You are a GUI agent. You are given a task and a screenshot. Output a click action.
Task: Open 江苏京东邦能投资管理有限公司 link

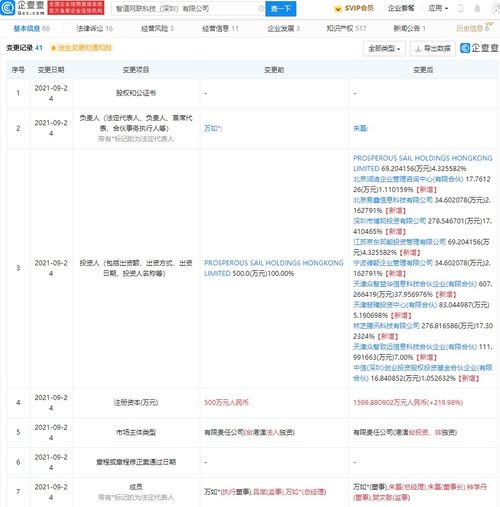pyautogui.click(x=399, y=242)
